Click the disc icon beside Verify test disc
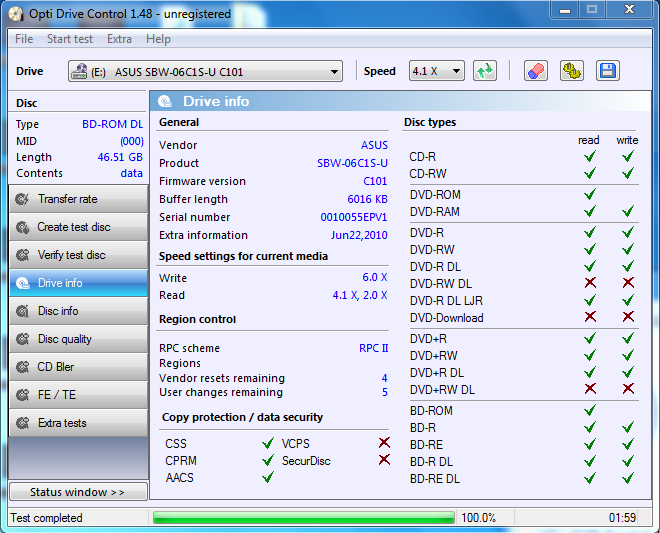This screenshot has height=533, width=660. coord(22,255)
